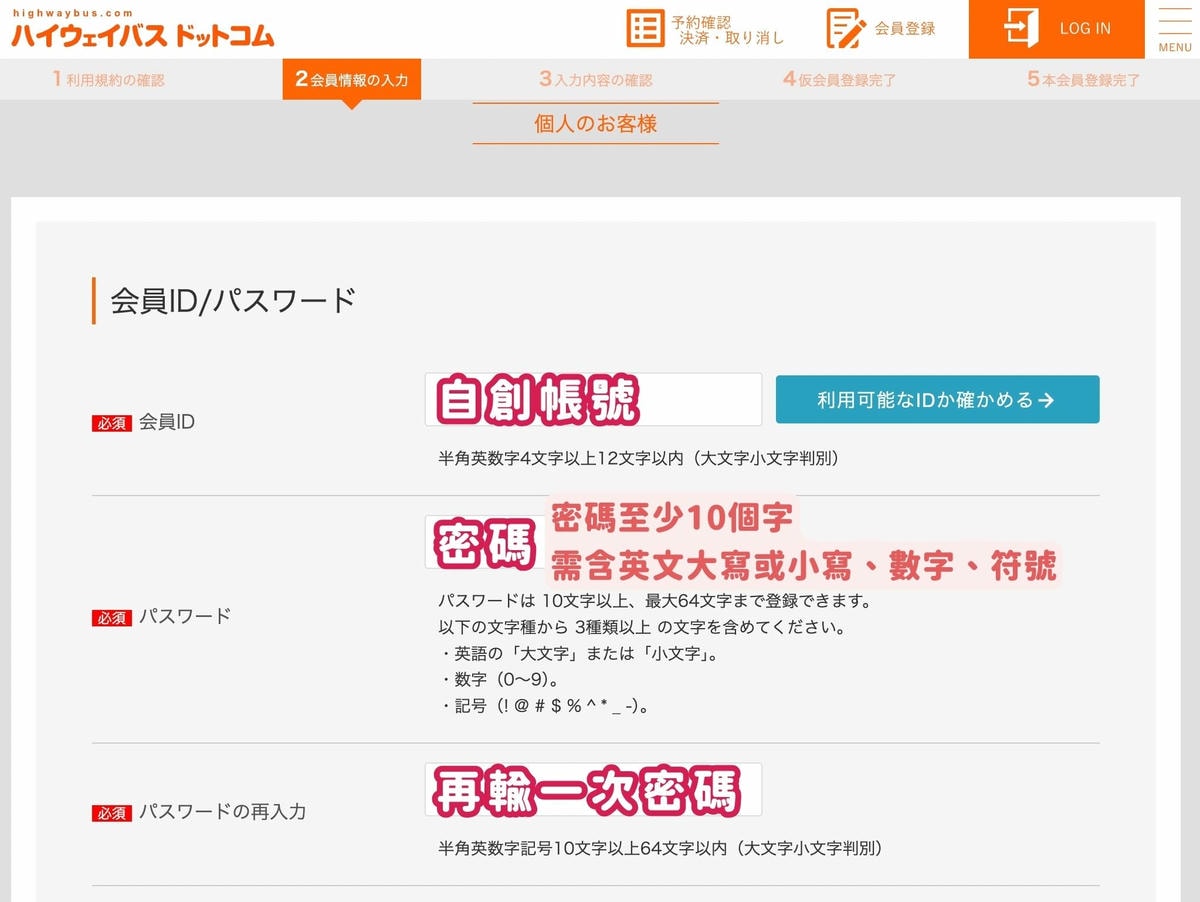Select step 3 入力内容の確認 tab
This screenshot has width=1200, height=902.
596,80
